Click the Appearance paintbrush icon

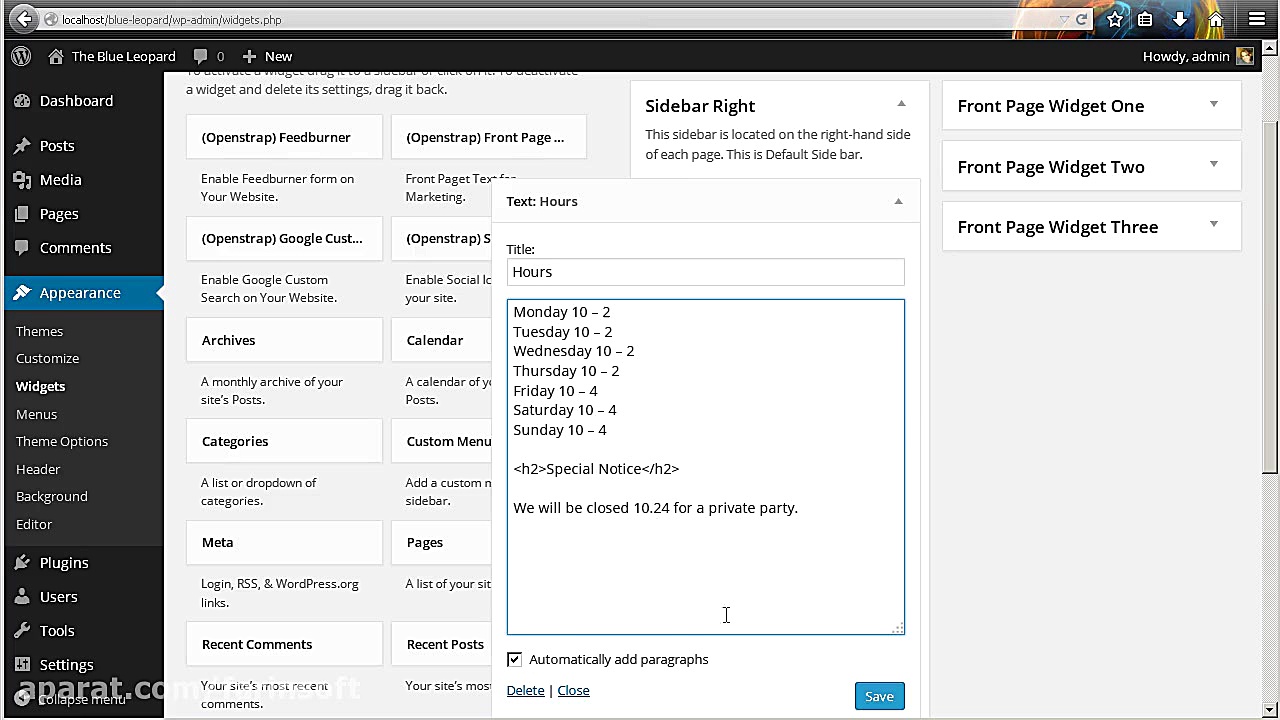coord(22,293)
